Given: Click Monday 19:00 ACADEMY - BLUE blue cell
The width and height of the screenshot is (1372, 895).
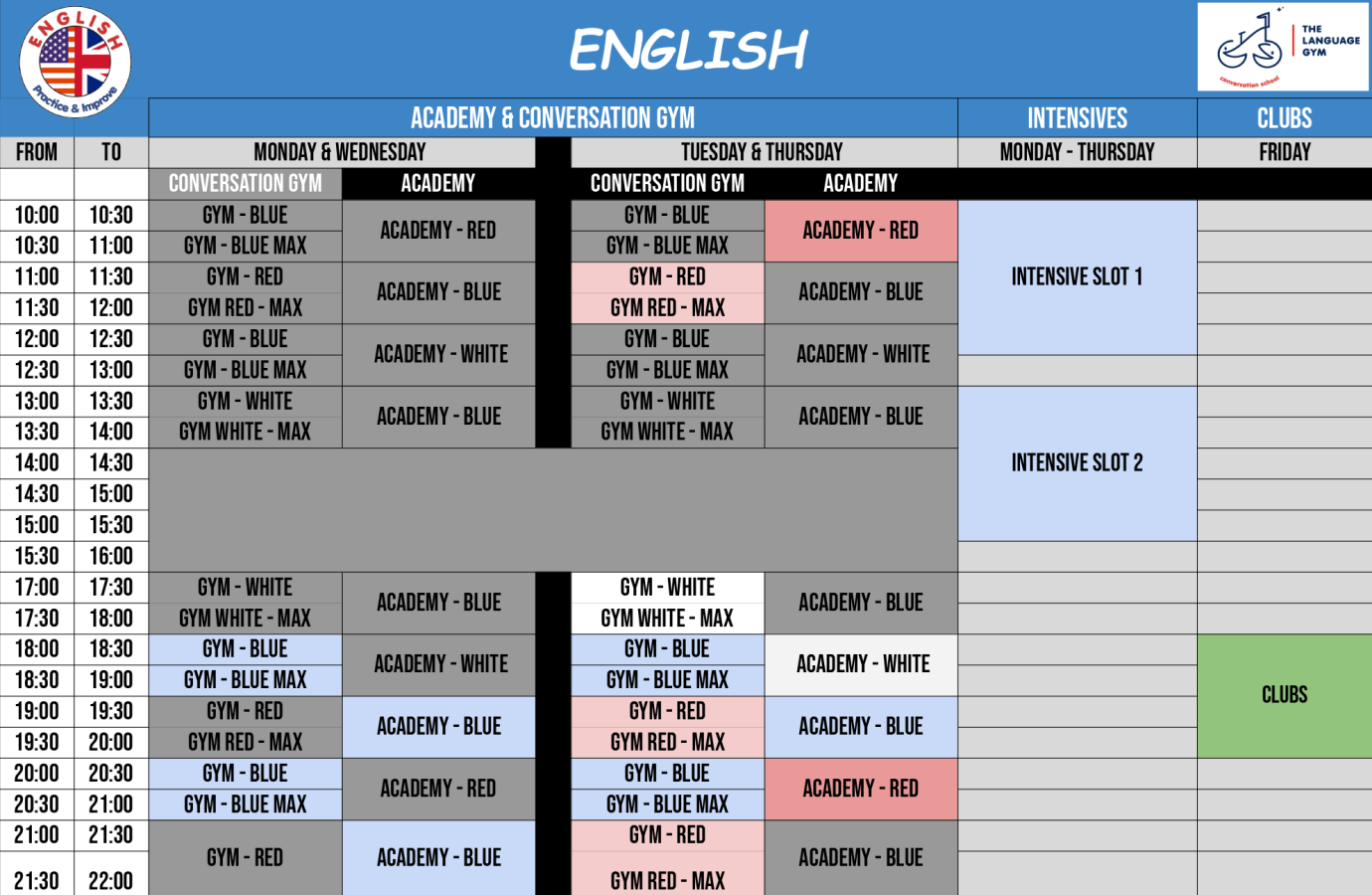Looking at the screenshot, I should click(x=438, y=727).
